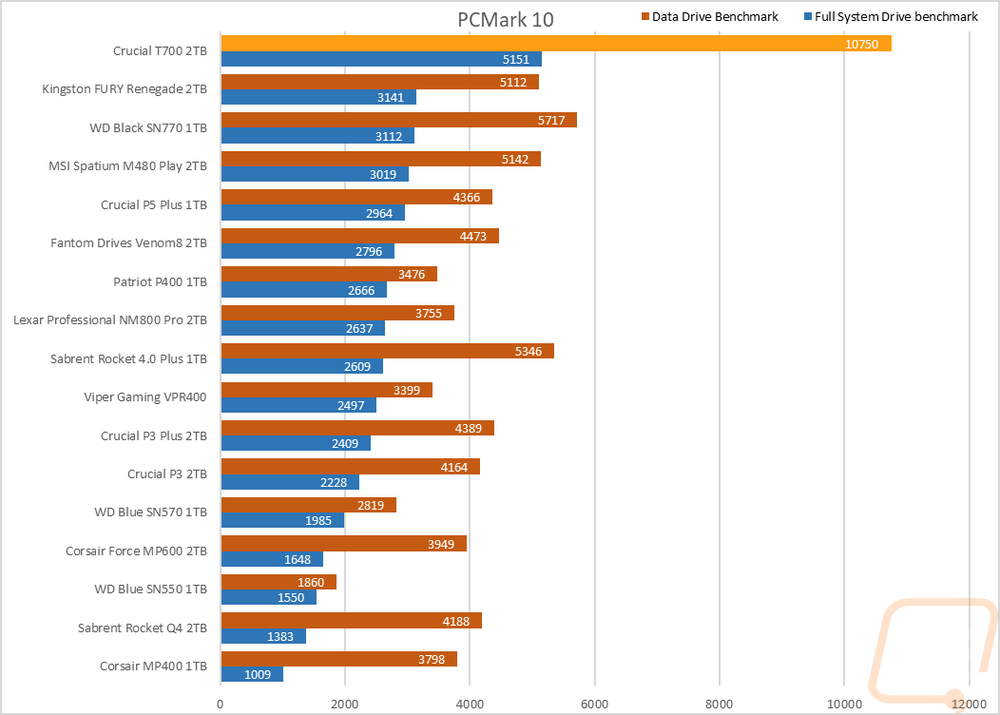Click the blue Full System Drive legend swatch
This screenshot has height=715, width=1000.
pyautogui.click(x=808, y=17)
